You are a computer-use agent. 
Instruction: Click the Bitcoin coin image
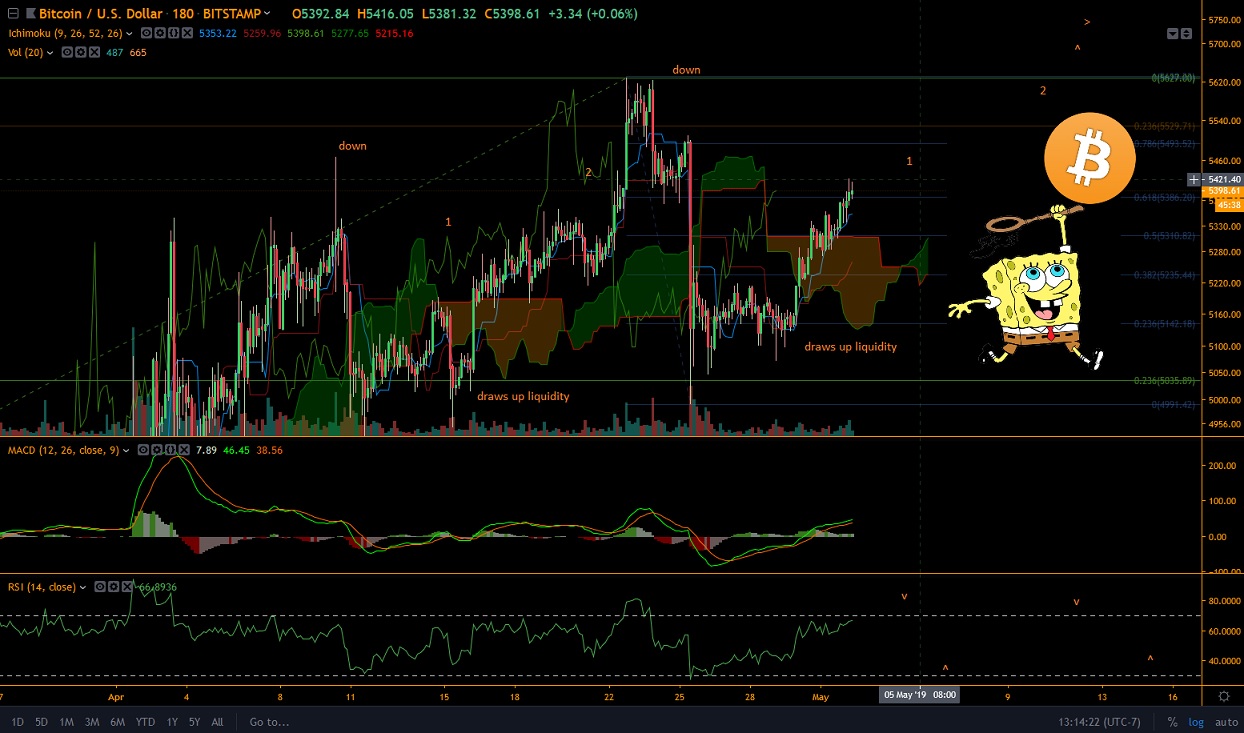coord(1090,159)
